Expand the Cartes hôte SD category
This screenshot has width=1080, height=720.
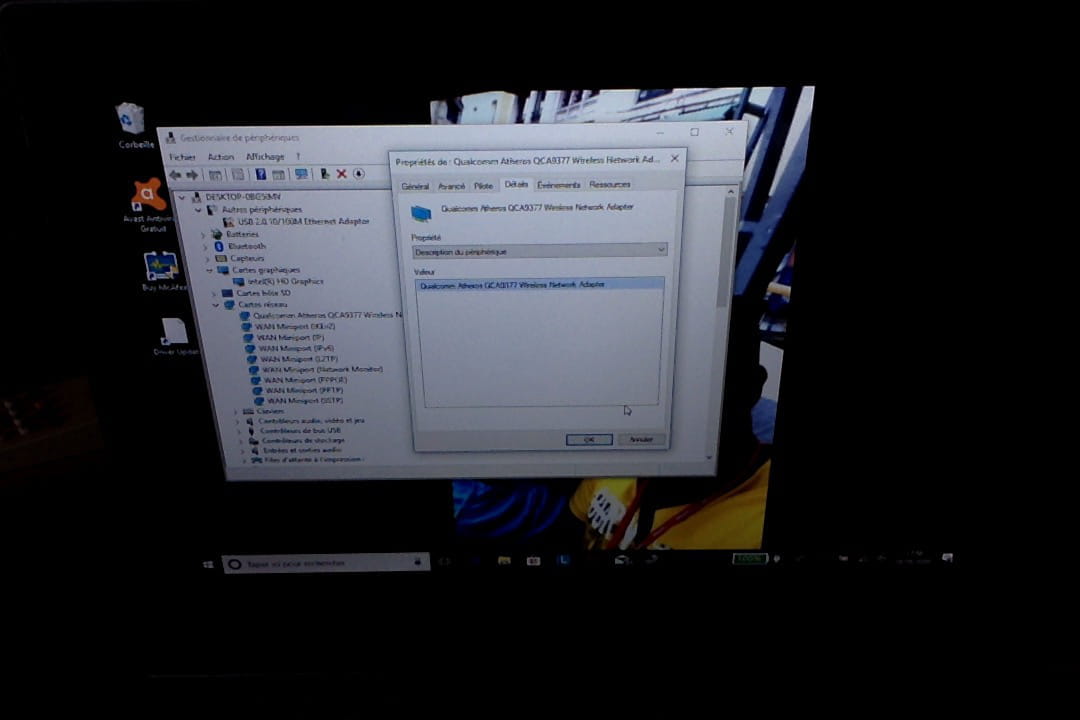point(214,294)
